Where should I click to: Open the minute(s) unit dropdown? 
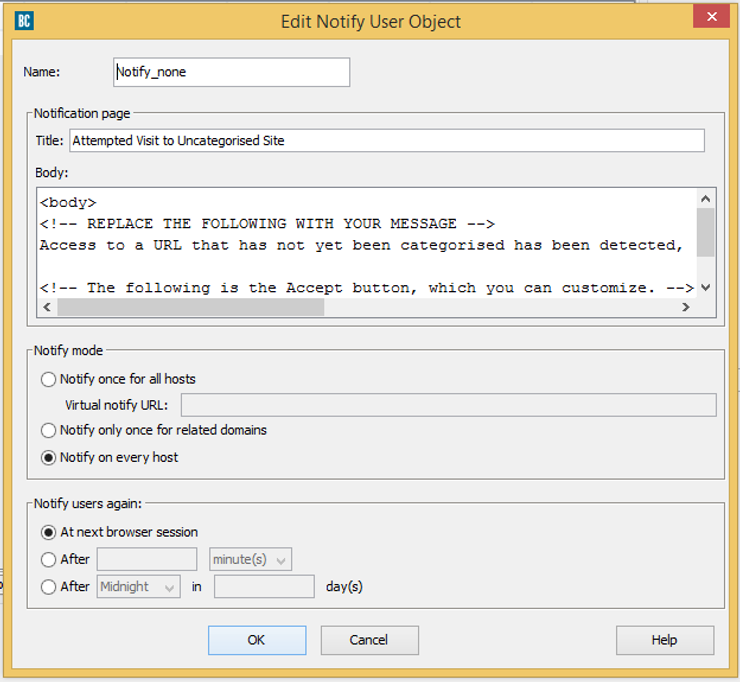coord(251,559)
